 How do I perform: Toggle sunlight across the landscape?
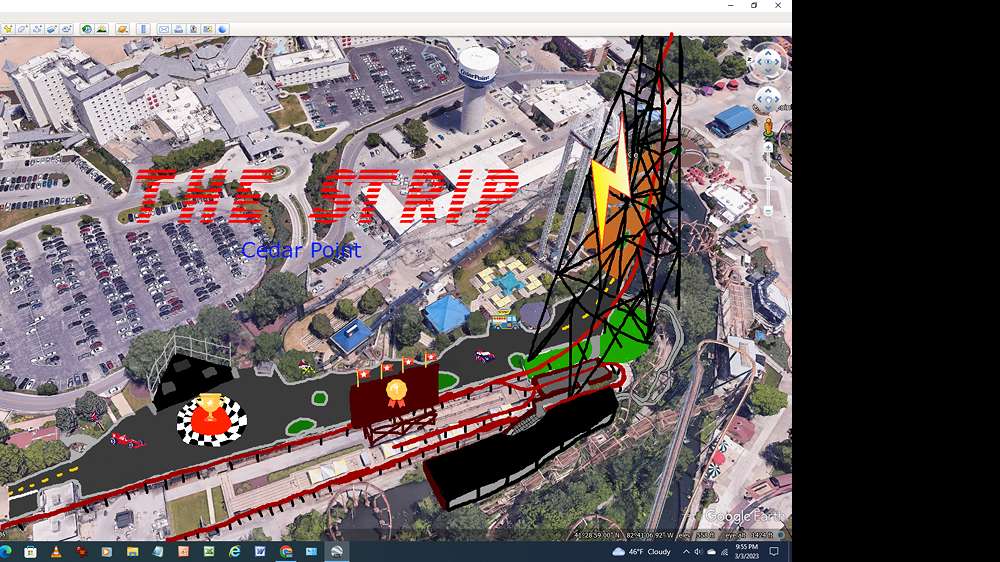click(x=101, y=29)
